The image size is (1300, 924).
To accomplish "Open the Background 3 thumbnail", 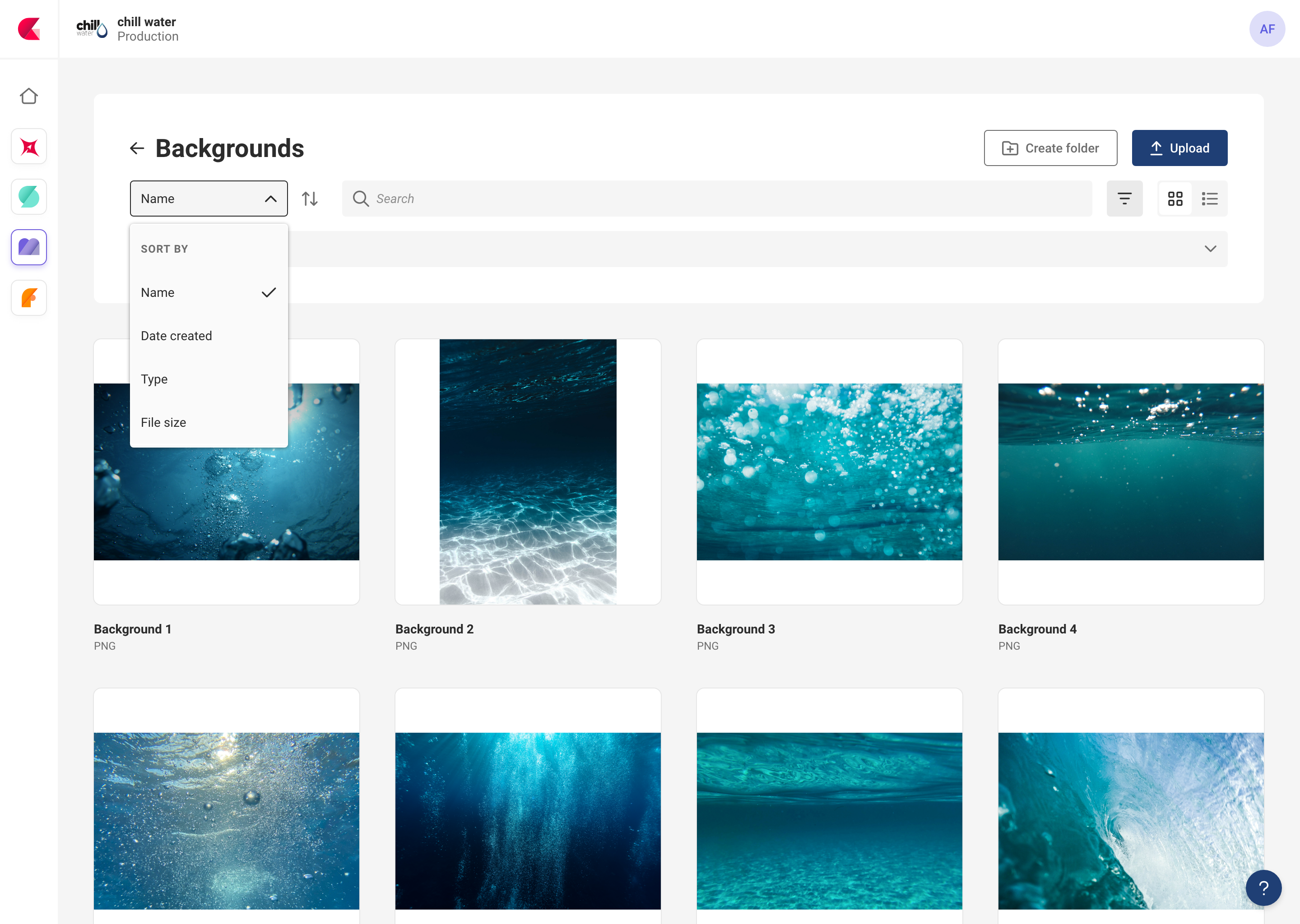I will tap(829, 471).
